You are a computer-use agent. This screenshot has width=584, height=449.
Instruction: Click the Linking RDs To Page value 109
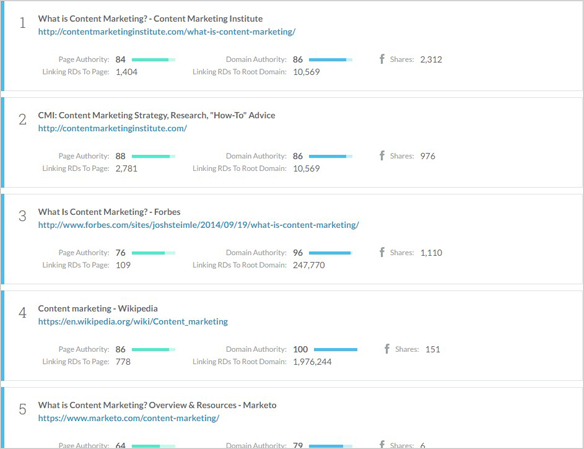pos(123,265)
